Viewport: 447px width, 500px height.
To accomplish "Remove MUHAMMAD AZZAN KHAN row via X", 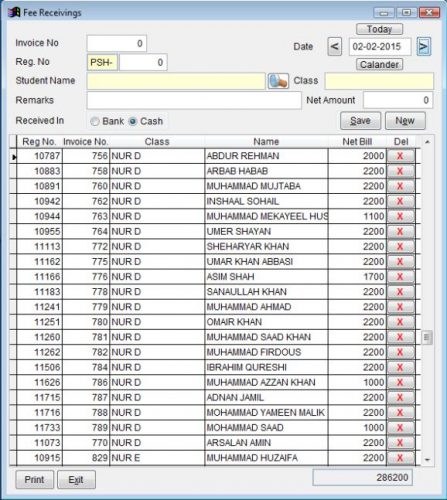I will click(400, 382).
